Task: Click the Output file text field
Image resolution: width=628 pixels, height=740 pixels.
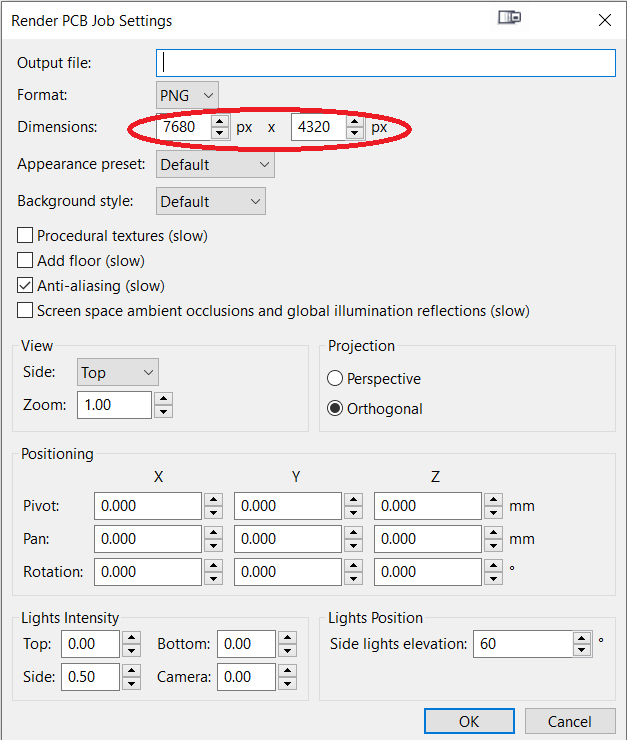Action: click(x=385, y=63)
